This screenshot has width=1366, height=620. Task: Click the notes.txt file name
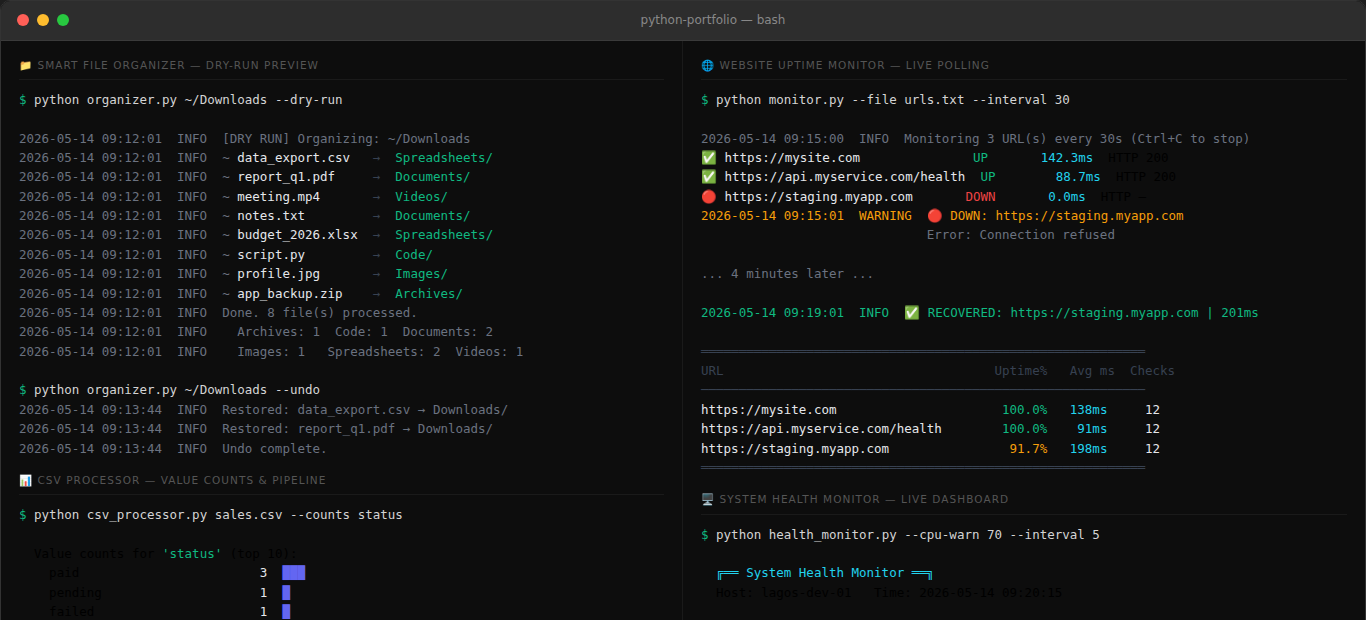click(x=271, y=216)
